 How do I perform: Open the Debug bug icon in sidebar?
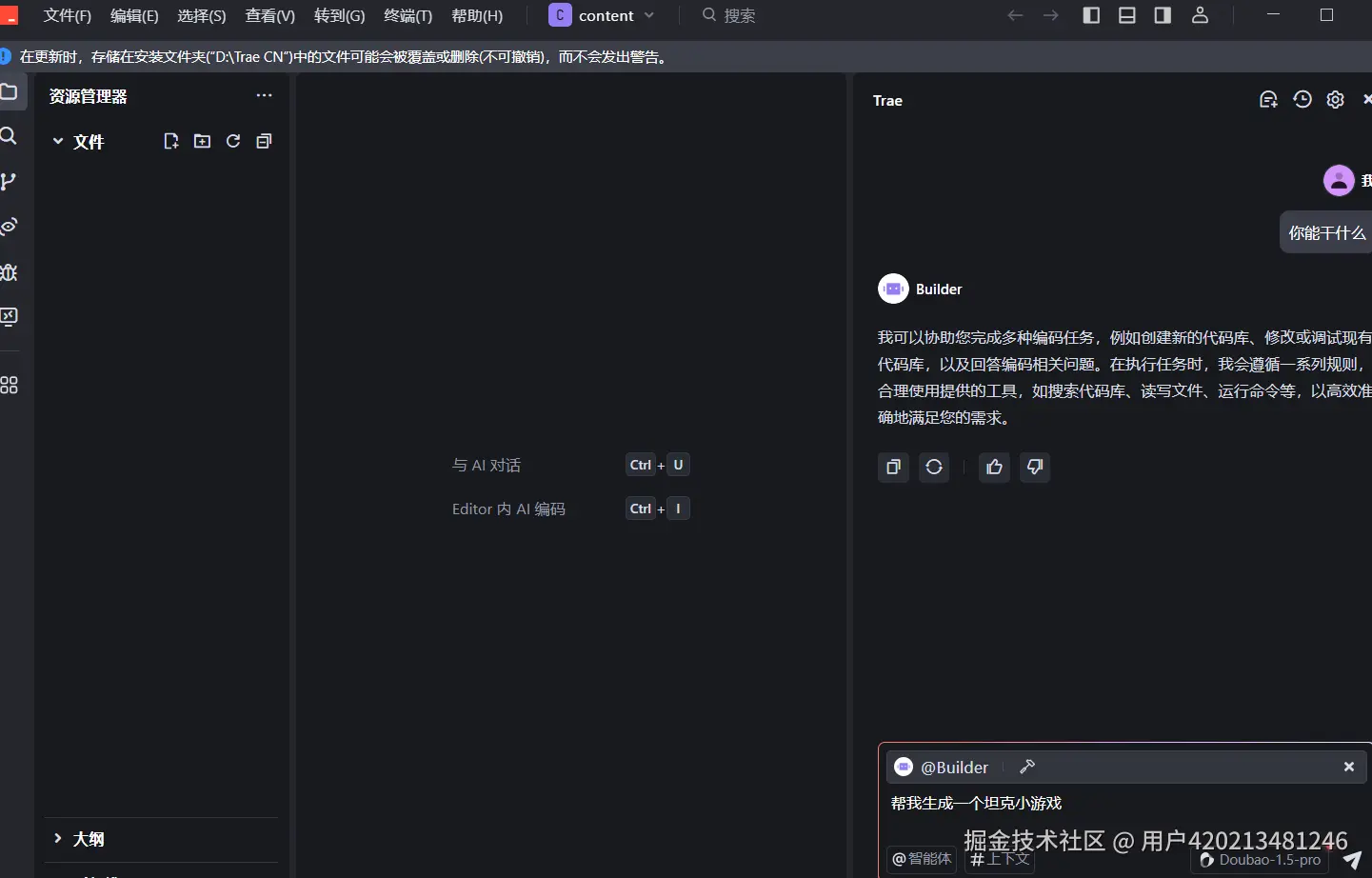click(x=9, y=272)
